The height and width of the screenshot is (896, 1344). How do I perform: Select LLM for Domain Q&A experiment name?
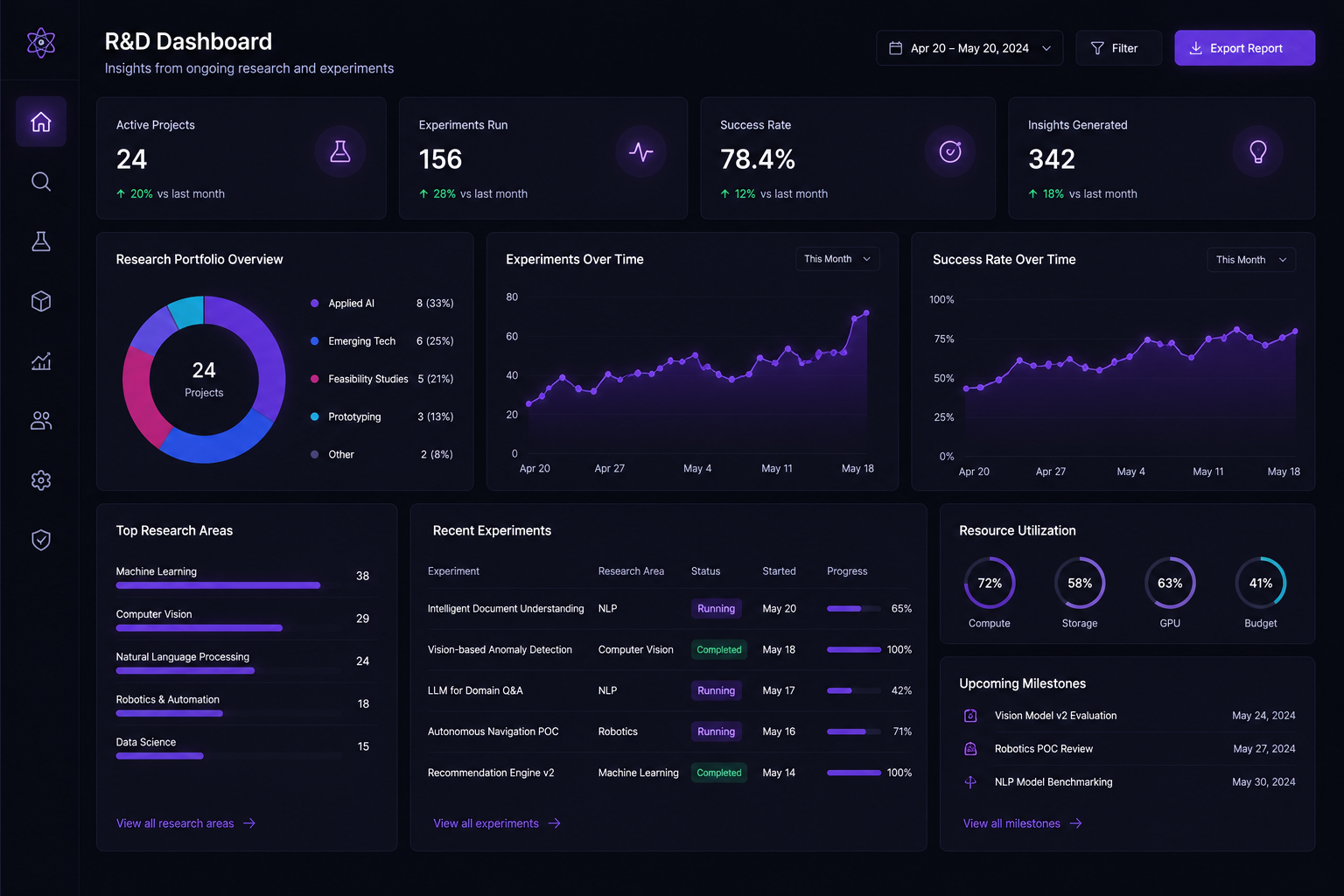click(475, 690)
